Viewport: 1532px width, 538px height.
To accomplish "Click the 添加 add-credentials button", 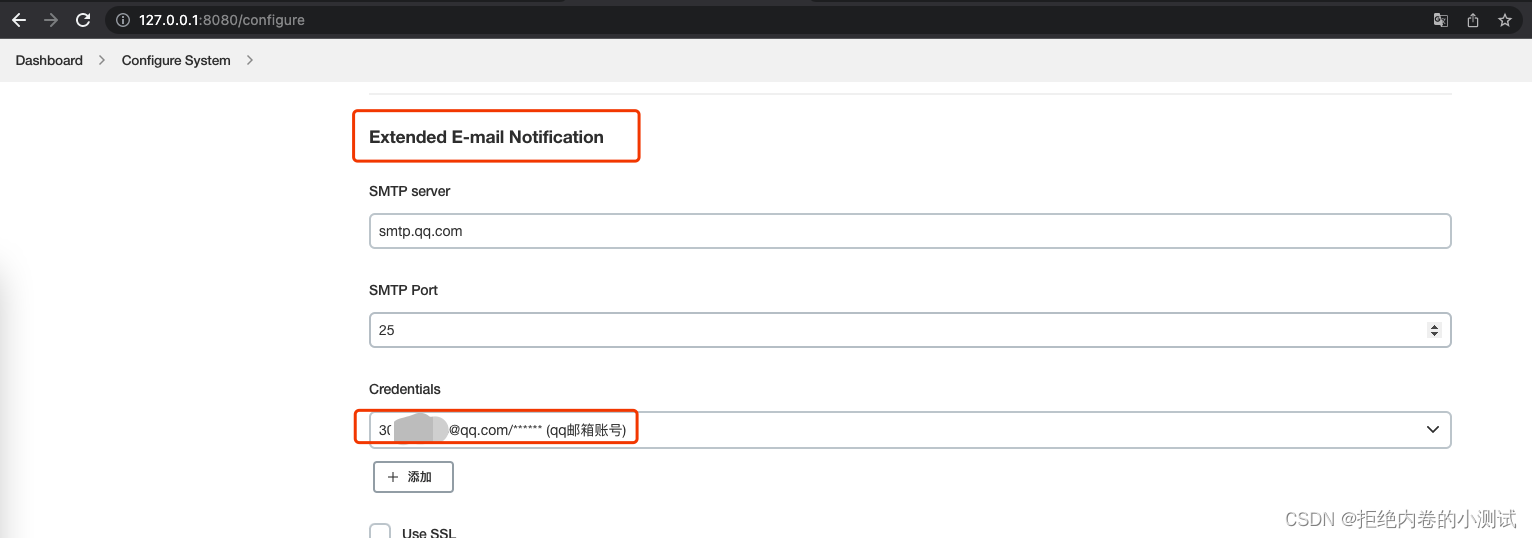I will [413, 477].
